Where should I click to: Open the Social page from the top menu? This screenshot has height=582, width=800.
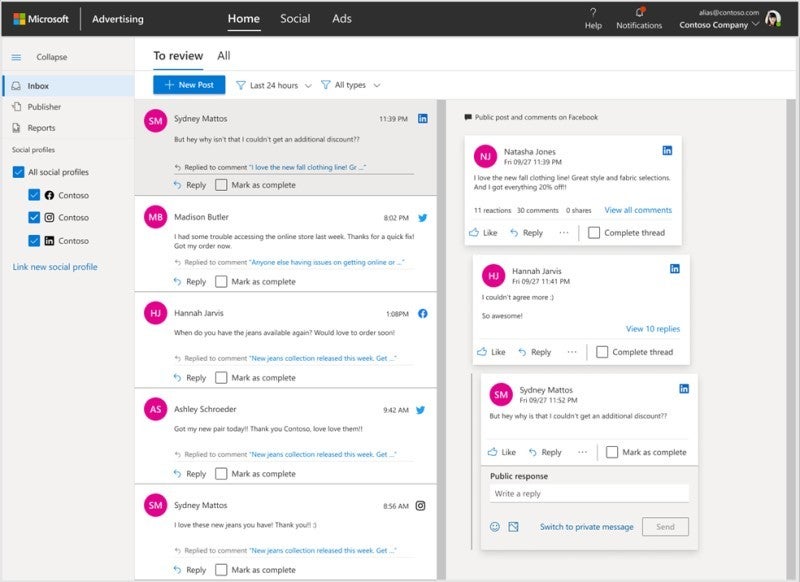pyautogui.click(x=296, y=18)
